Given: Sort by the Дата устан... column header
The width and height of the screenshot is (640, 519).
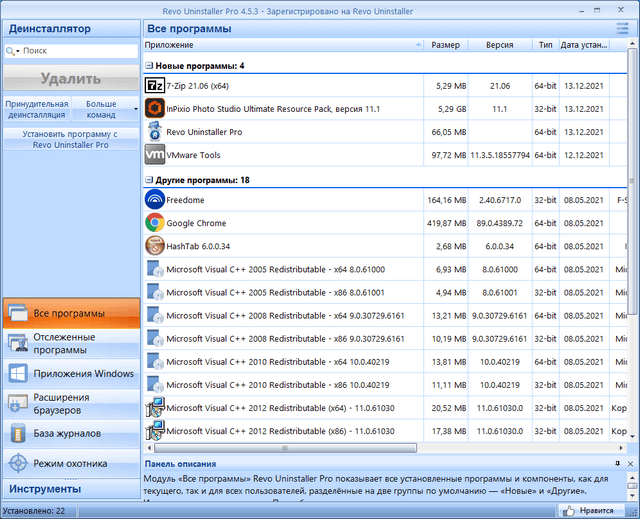Looking at the screenshot, I should pos(584,45).
